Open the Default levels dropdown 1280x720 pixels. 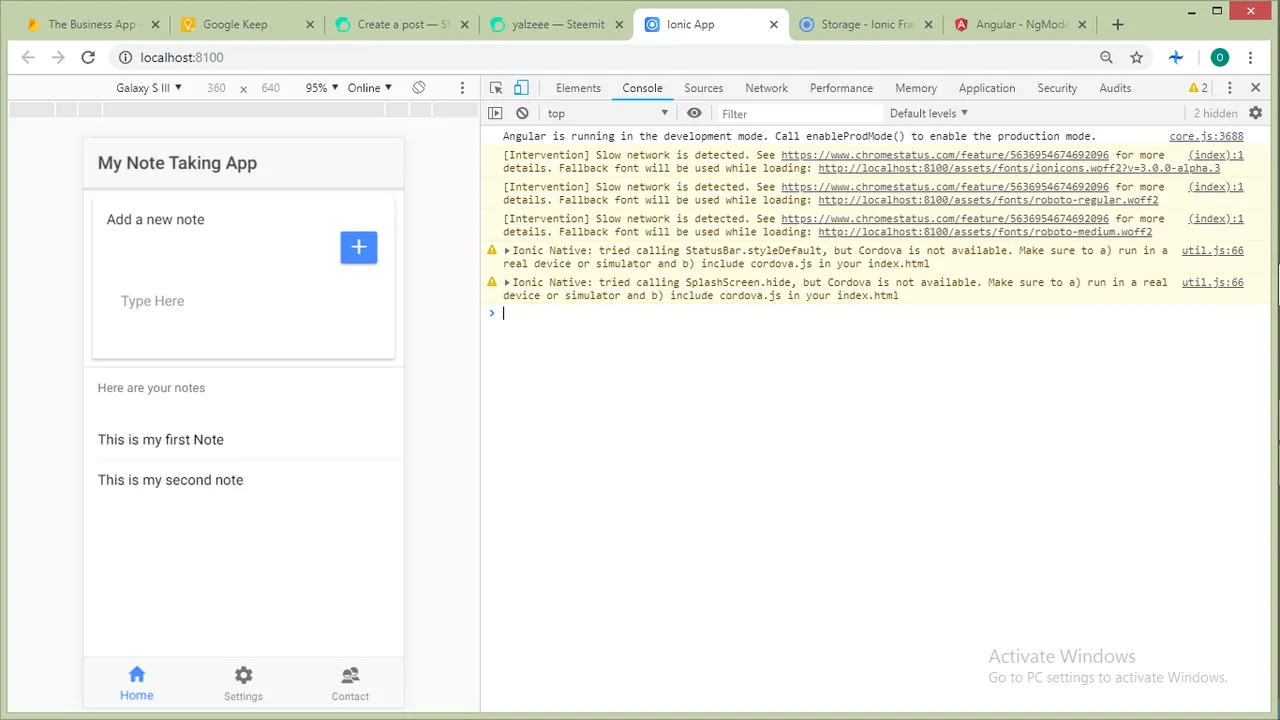pos(929,114)
